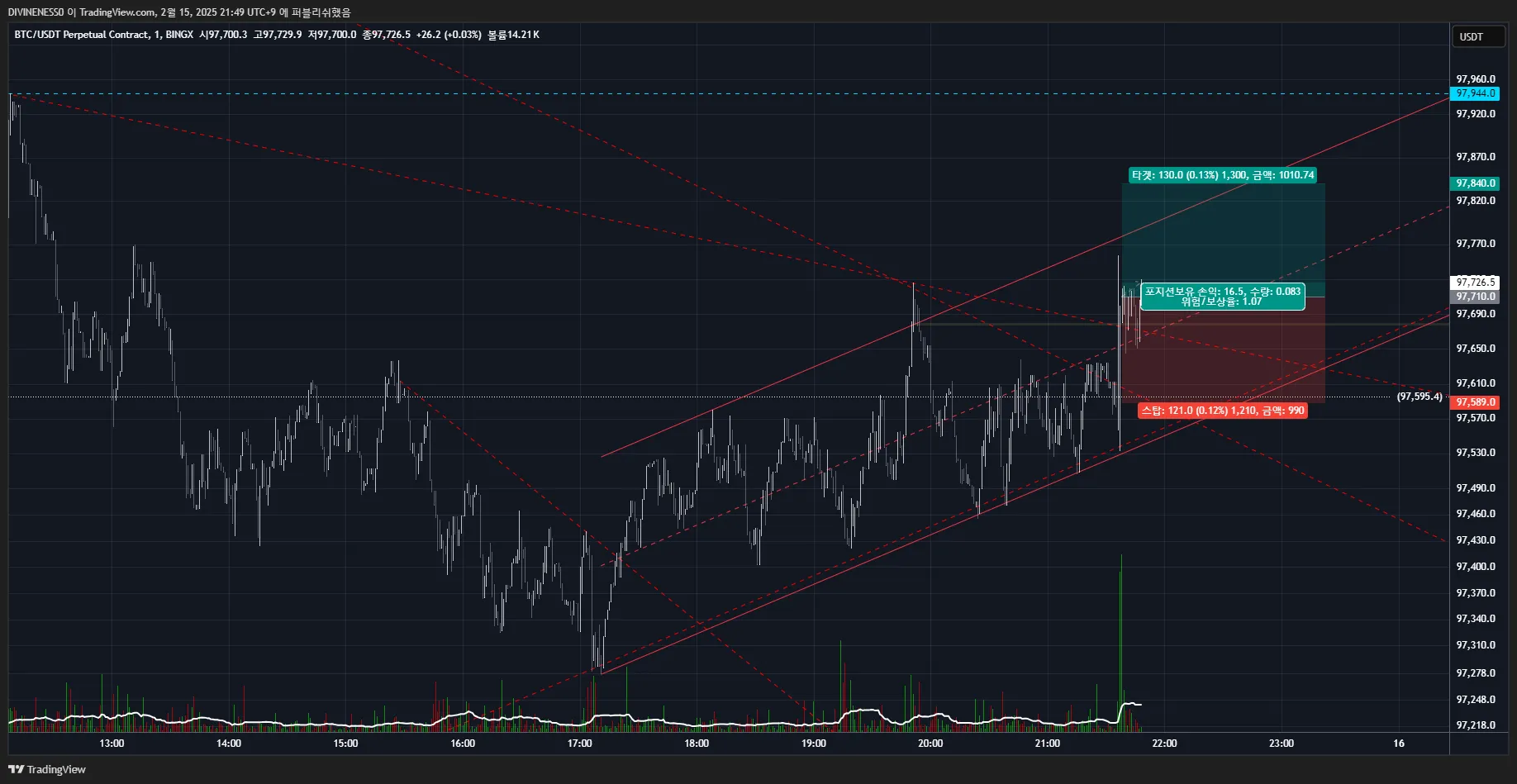
Task: Click the 20:00 time axis label
Action: 930,744
